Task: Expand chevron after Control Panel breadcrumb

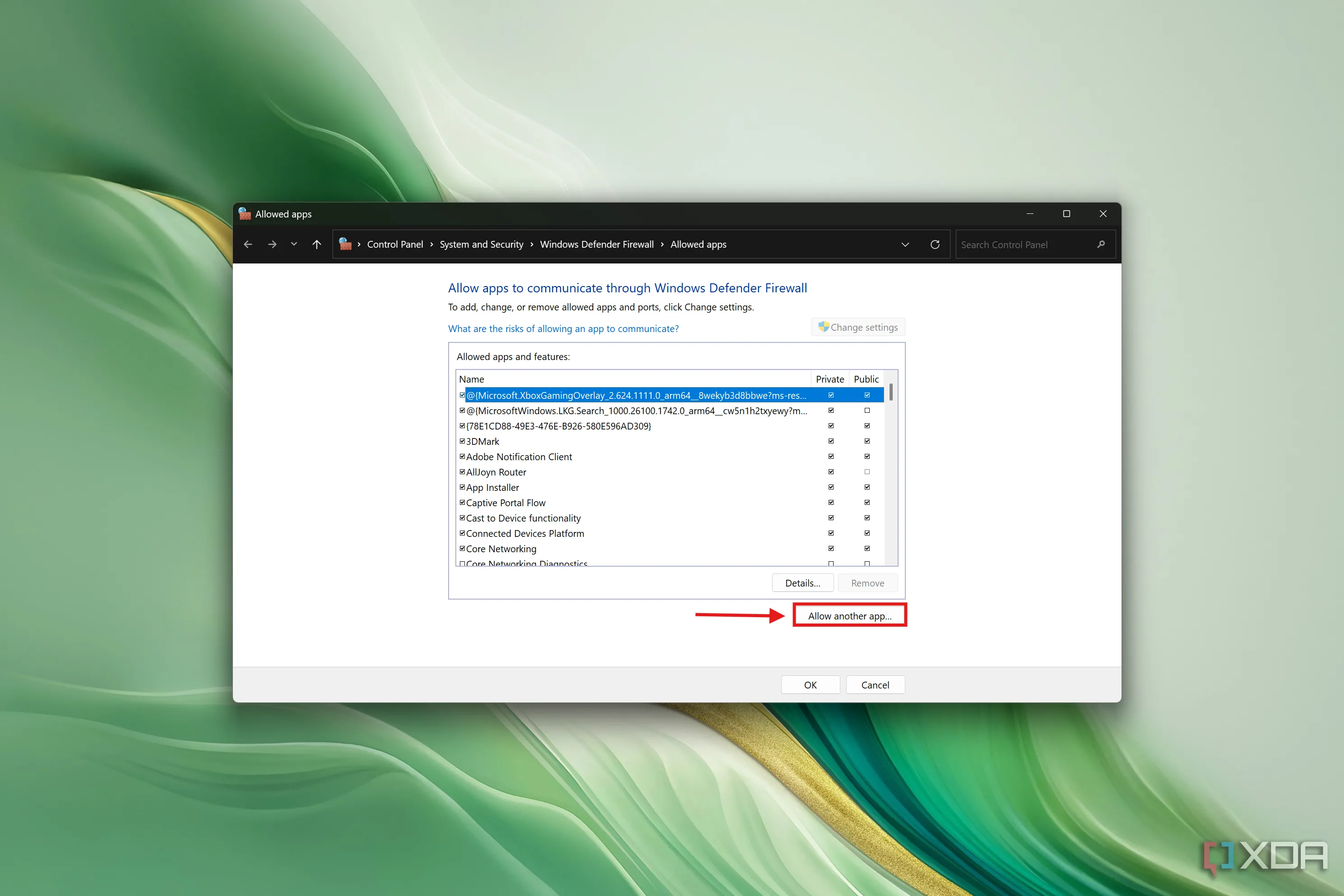Action: 431,245
